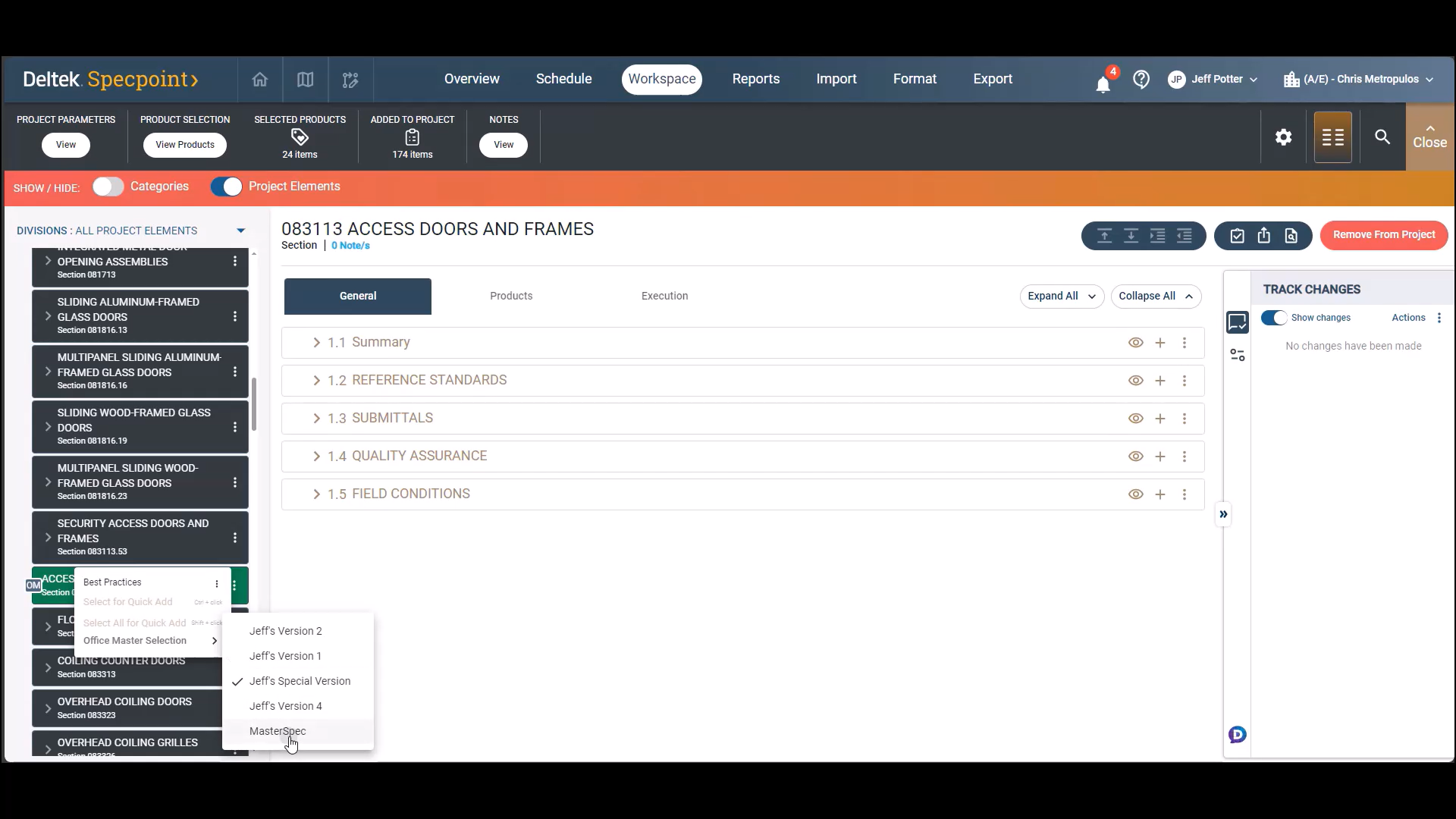Hide 1.3 SUBMITTALS using eye icon

1135,419
